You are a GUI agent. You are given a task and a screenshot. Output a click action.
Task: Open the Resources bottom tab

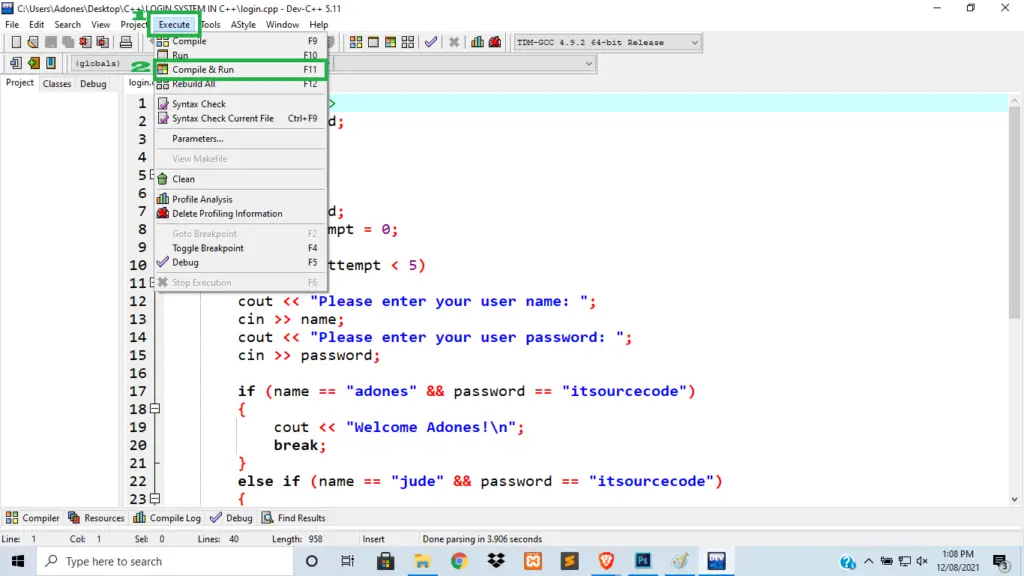coord(96,518)
